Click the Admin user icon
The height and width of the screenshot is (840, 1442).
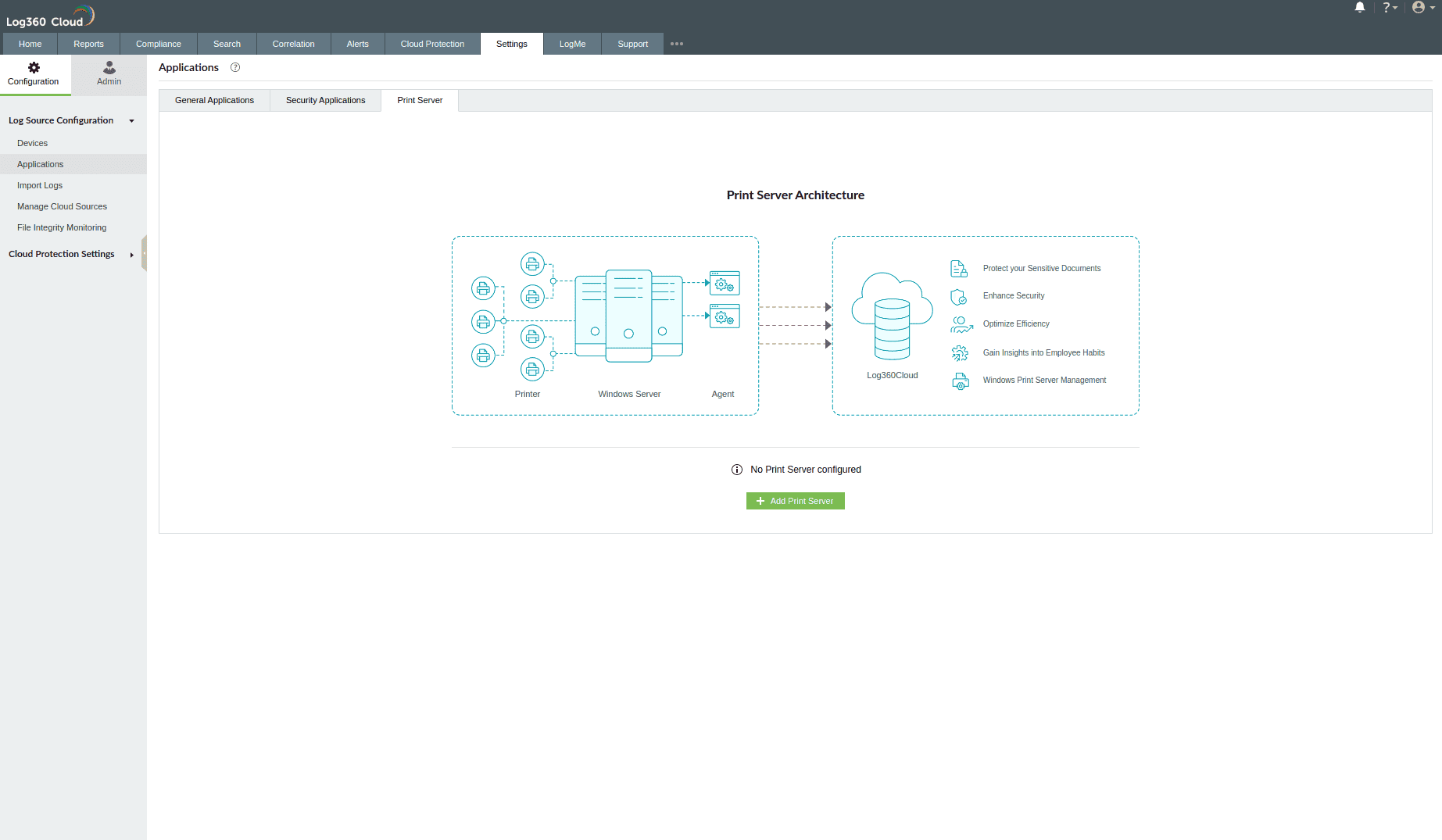click(109, 68)
